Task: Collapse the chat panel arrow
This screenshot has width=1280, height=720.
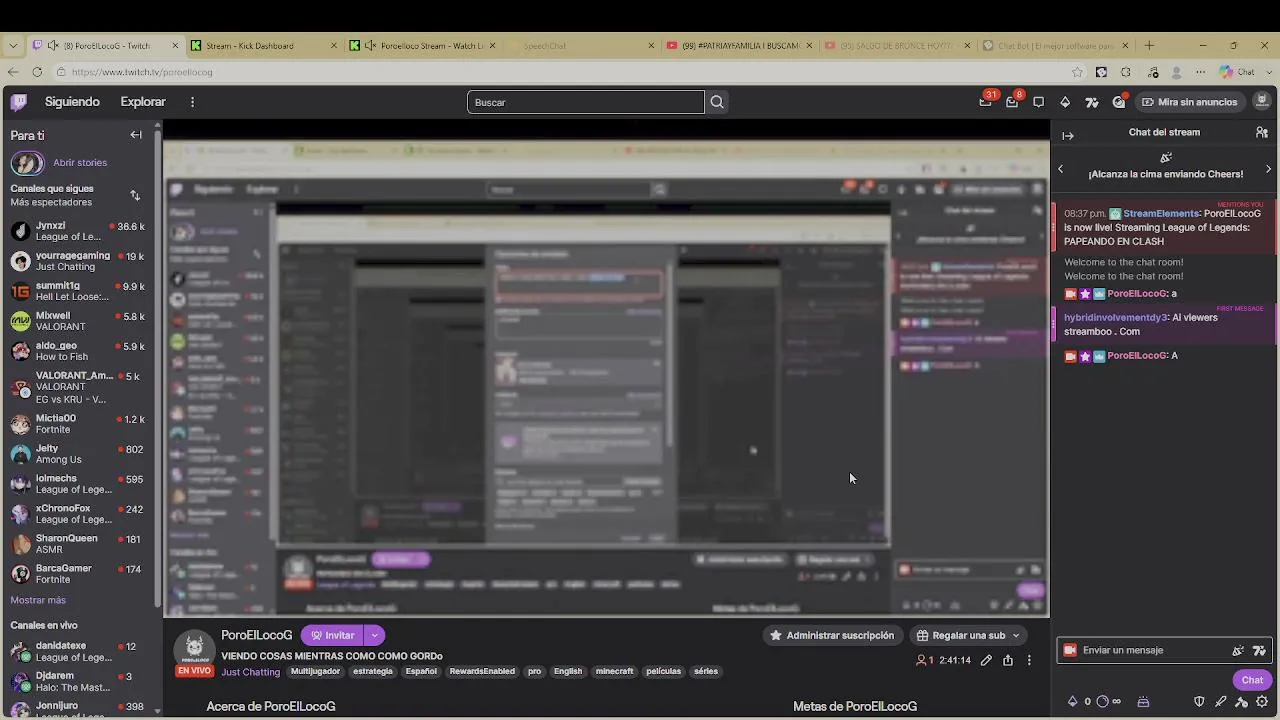Action: pyautogui.click(x=1068, y=135)
